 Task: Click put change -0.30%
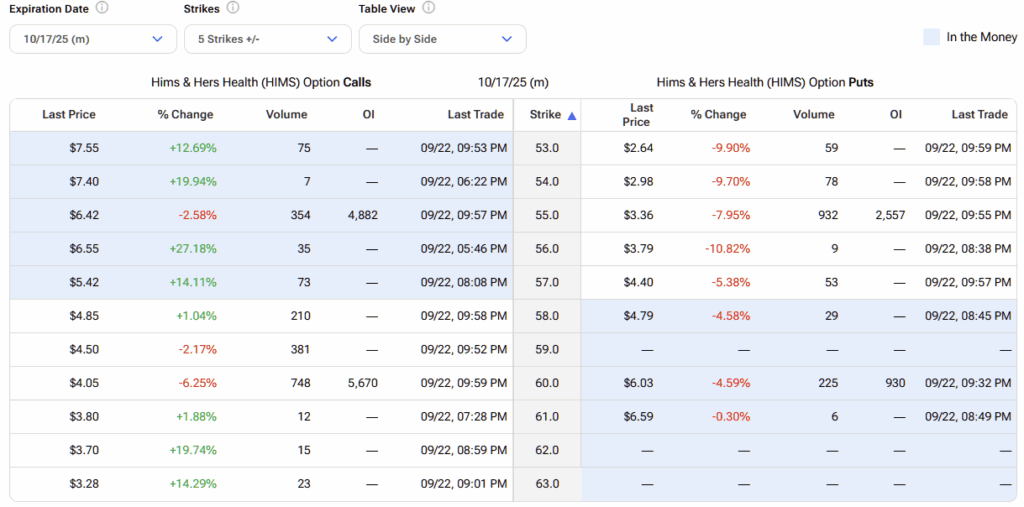[x=731, y=417]
